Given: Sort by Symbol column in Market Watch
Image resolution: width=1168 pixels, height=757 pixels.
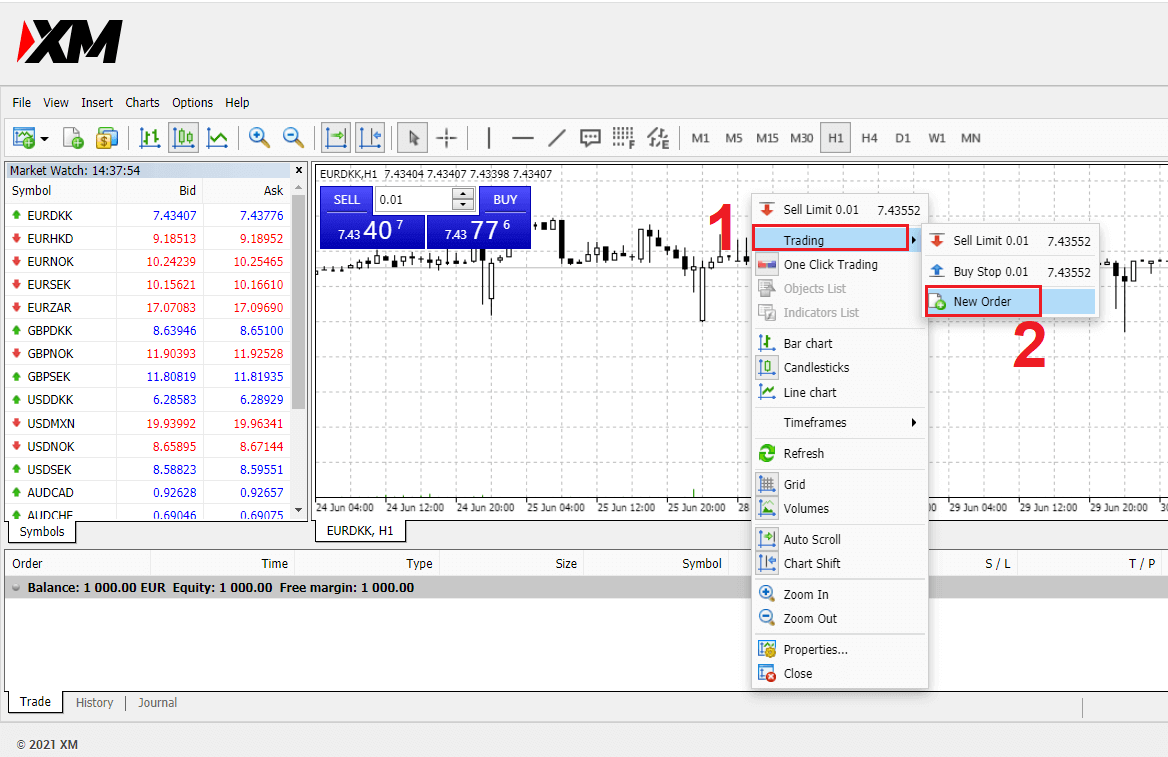Looking at the screenshot, I should coord(61,191).
